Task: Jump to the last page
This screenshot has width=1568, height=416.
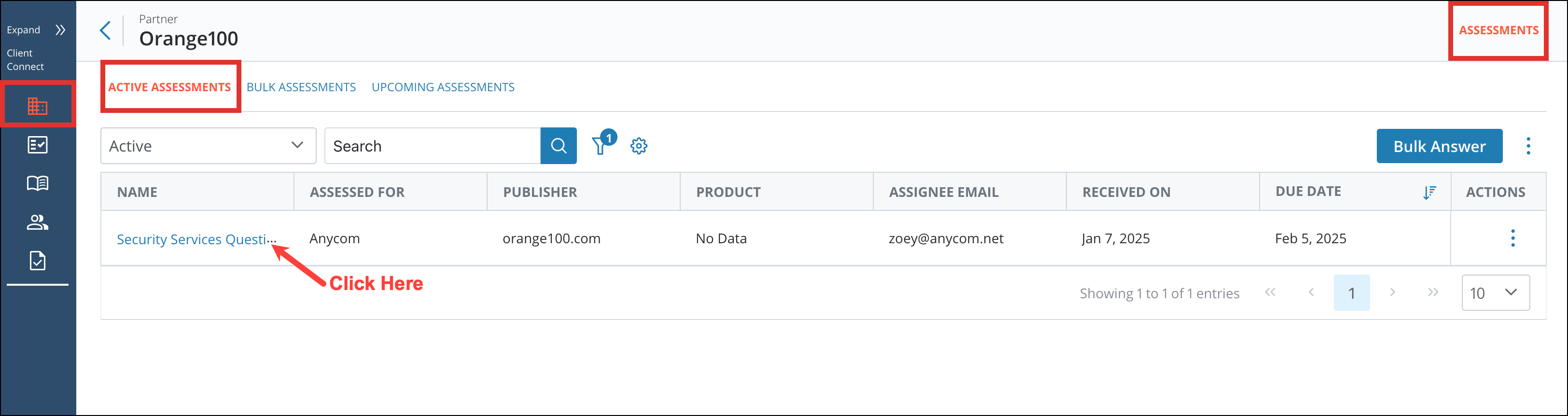Action: coord(1433,292)
